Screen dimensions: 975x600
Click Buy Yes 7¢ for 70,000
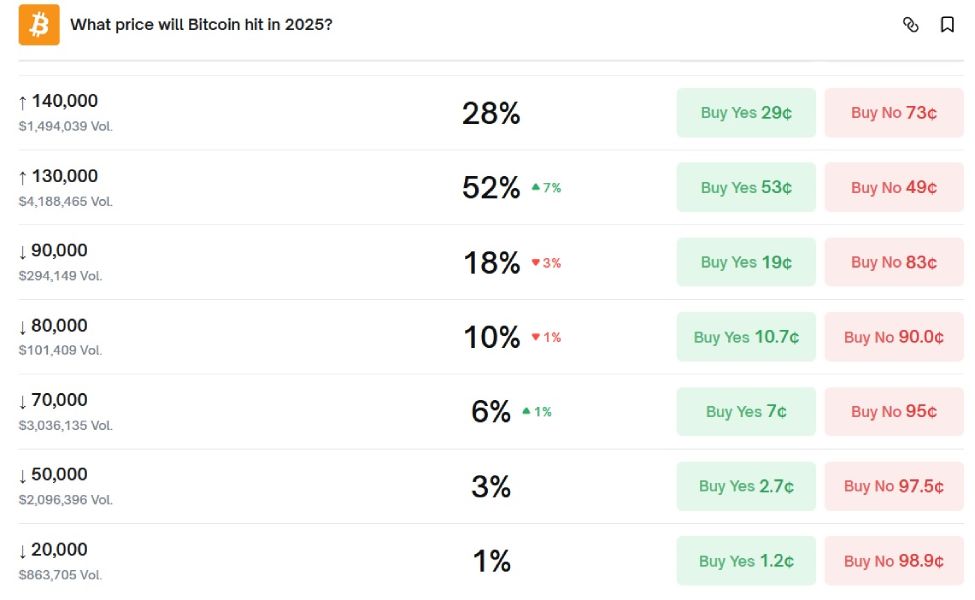coord(746,412)
